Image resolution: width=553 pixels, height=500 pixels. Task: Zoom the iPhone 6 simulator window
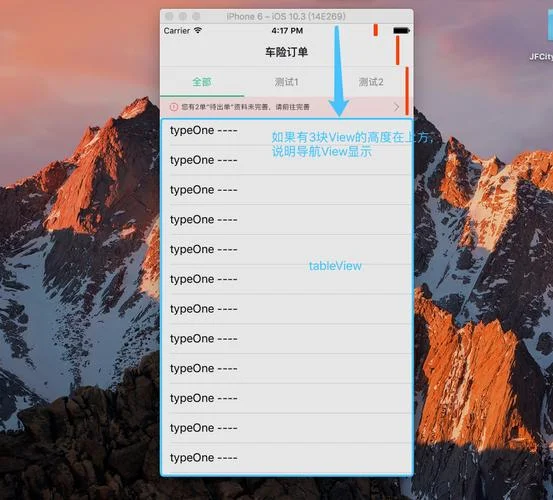196,16
